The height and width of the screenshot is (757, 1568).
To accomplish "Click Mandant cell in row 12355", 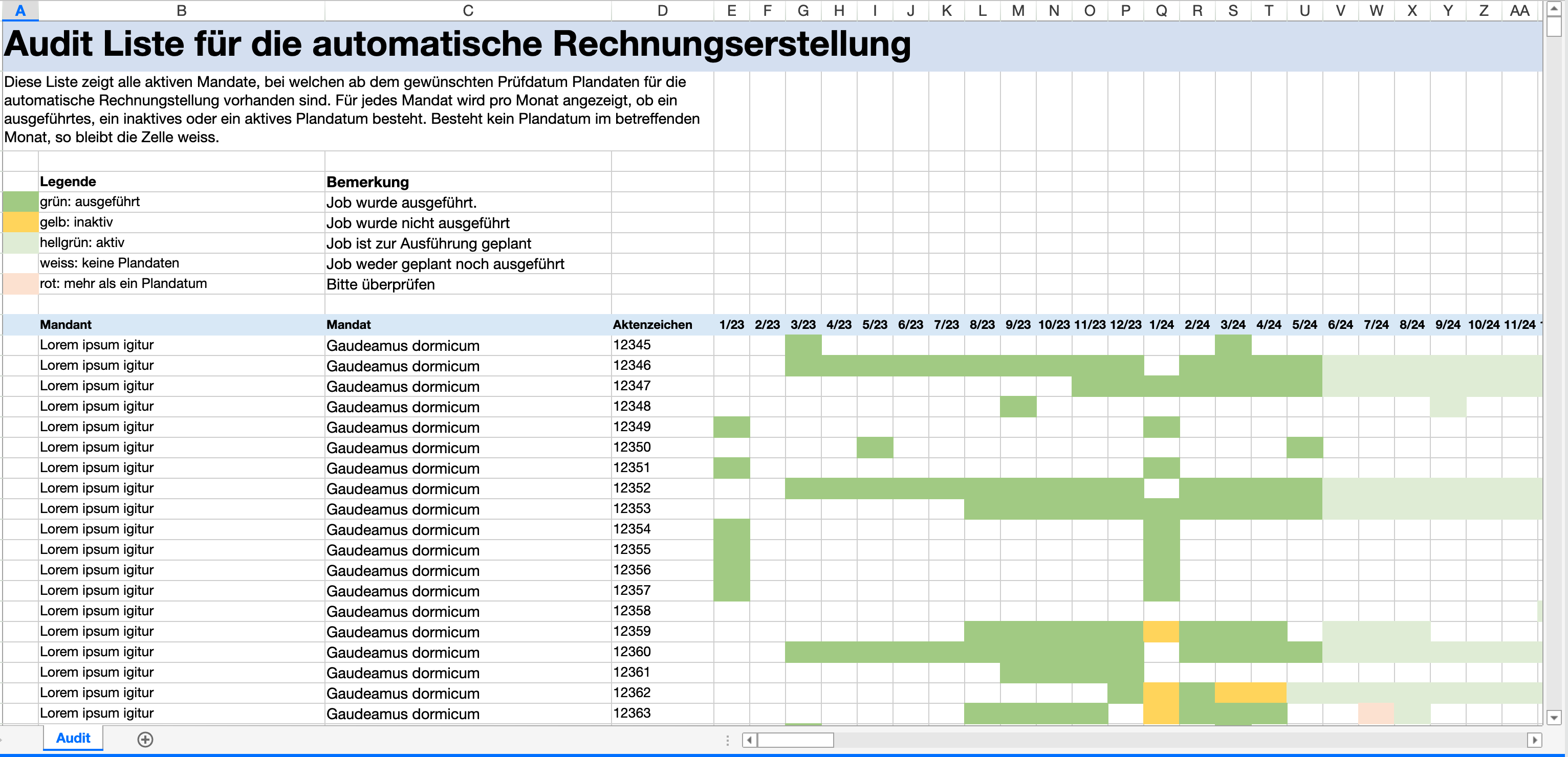I will [181, 549].
